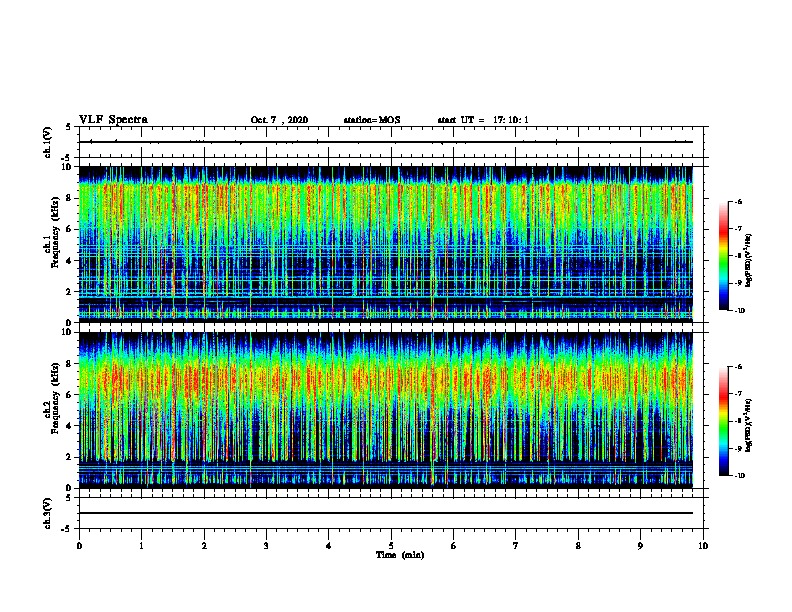792x612 pixels.
Task: Click the "2" kHz tick on ch.1 frequency axis
Action: [70, 292]
